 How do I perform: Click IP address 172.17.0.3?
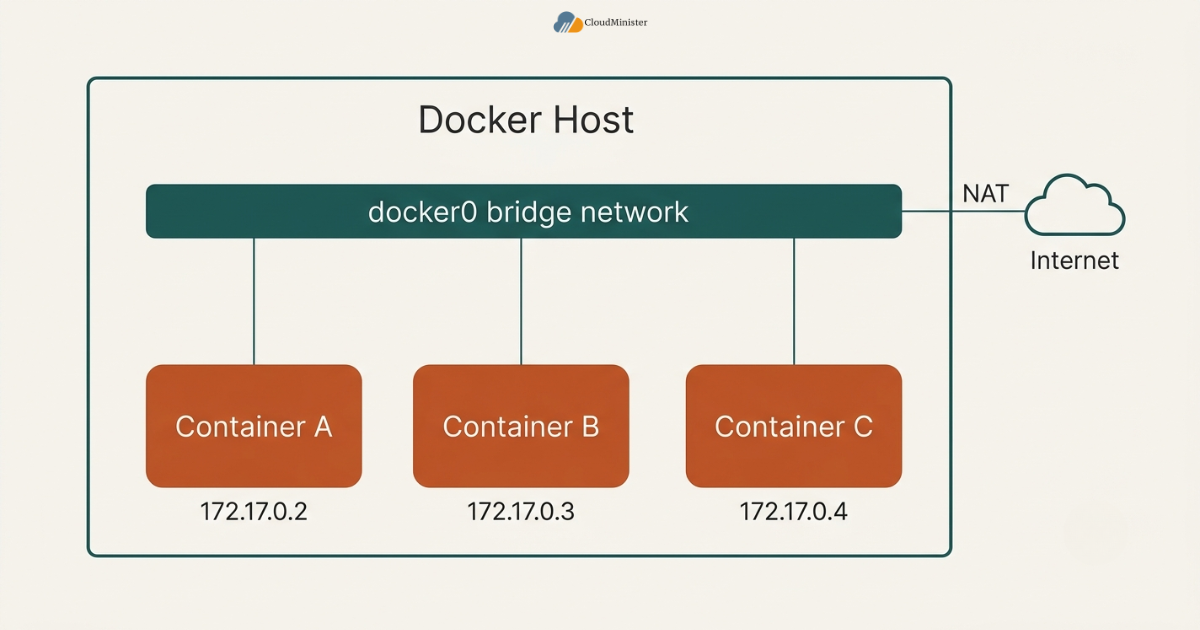[521, 511]
